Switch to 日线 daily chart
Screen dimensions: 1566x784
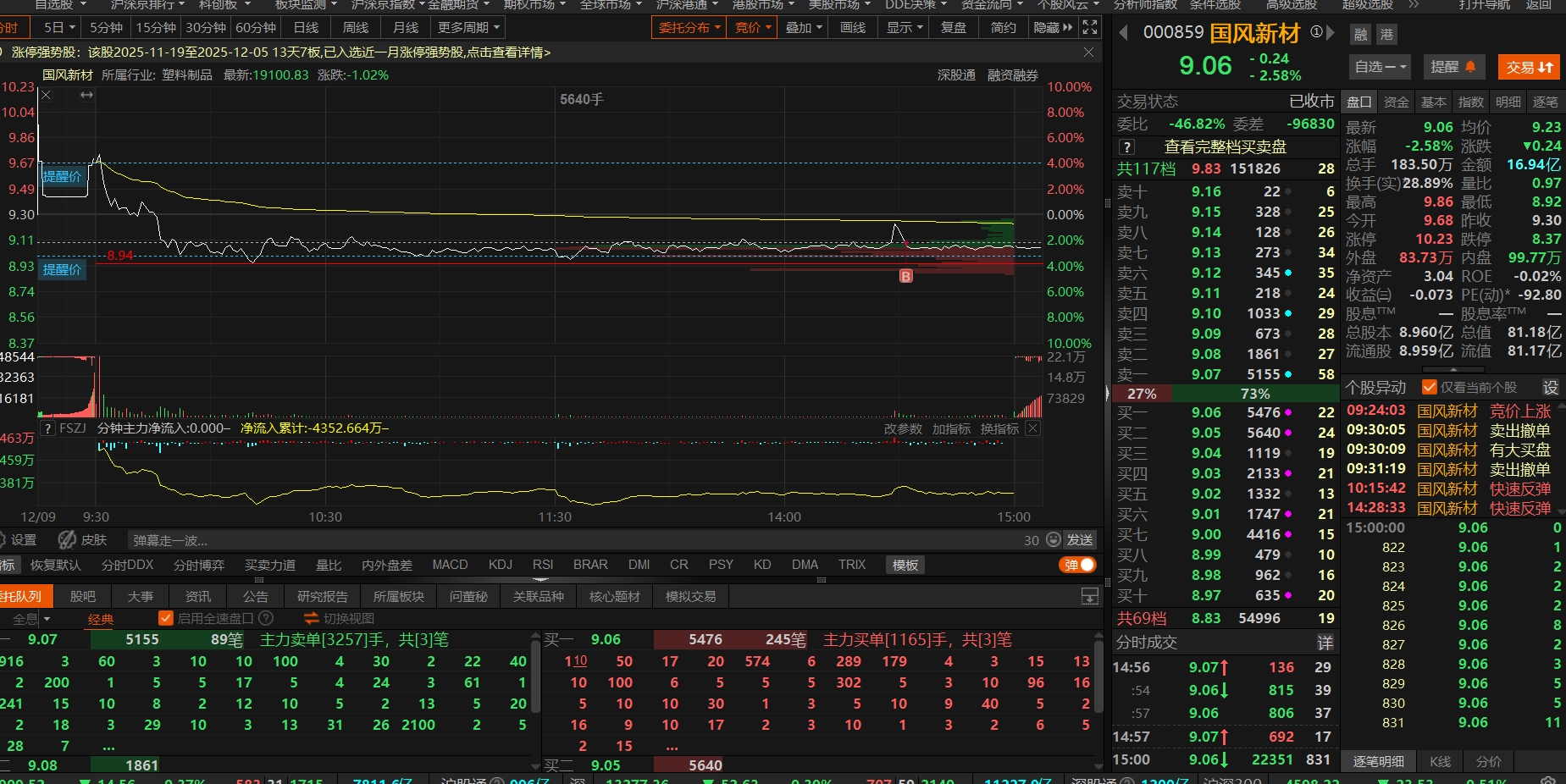click(x=306, y=27)
